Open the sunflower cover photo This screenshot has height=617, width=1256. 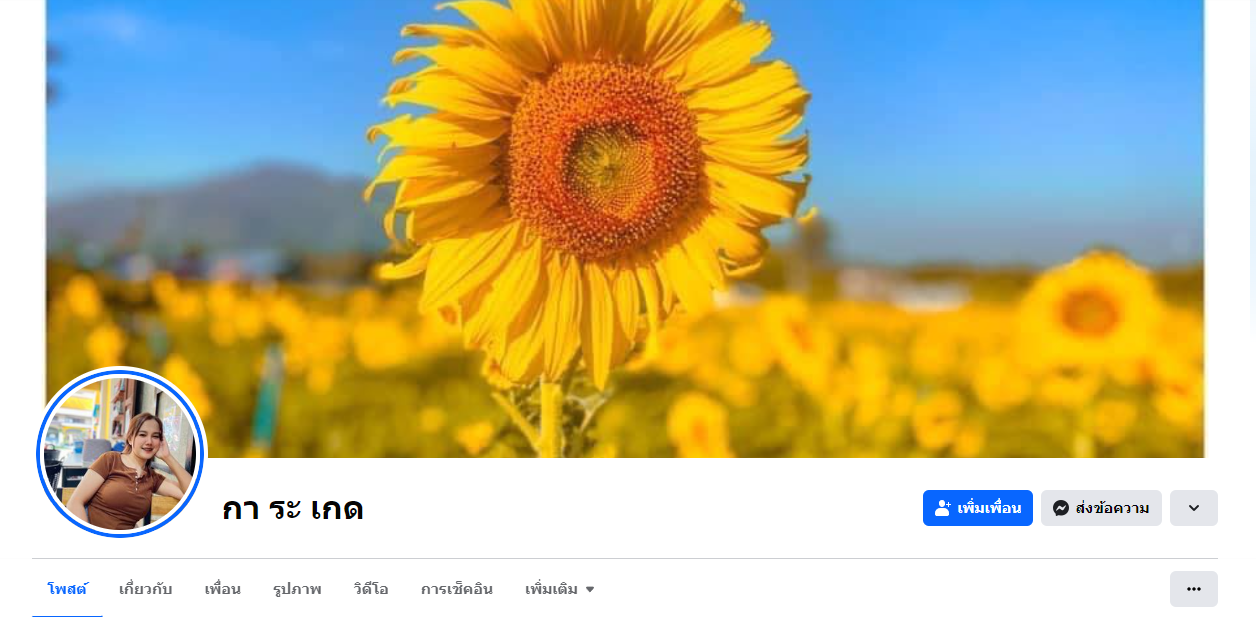click(625, 229)
